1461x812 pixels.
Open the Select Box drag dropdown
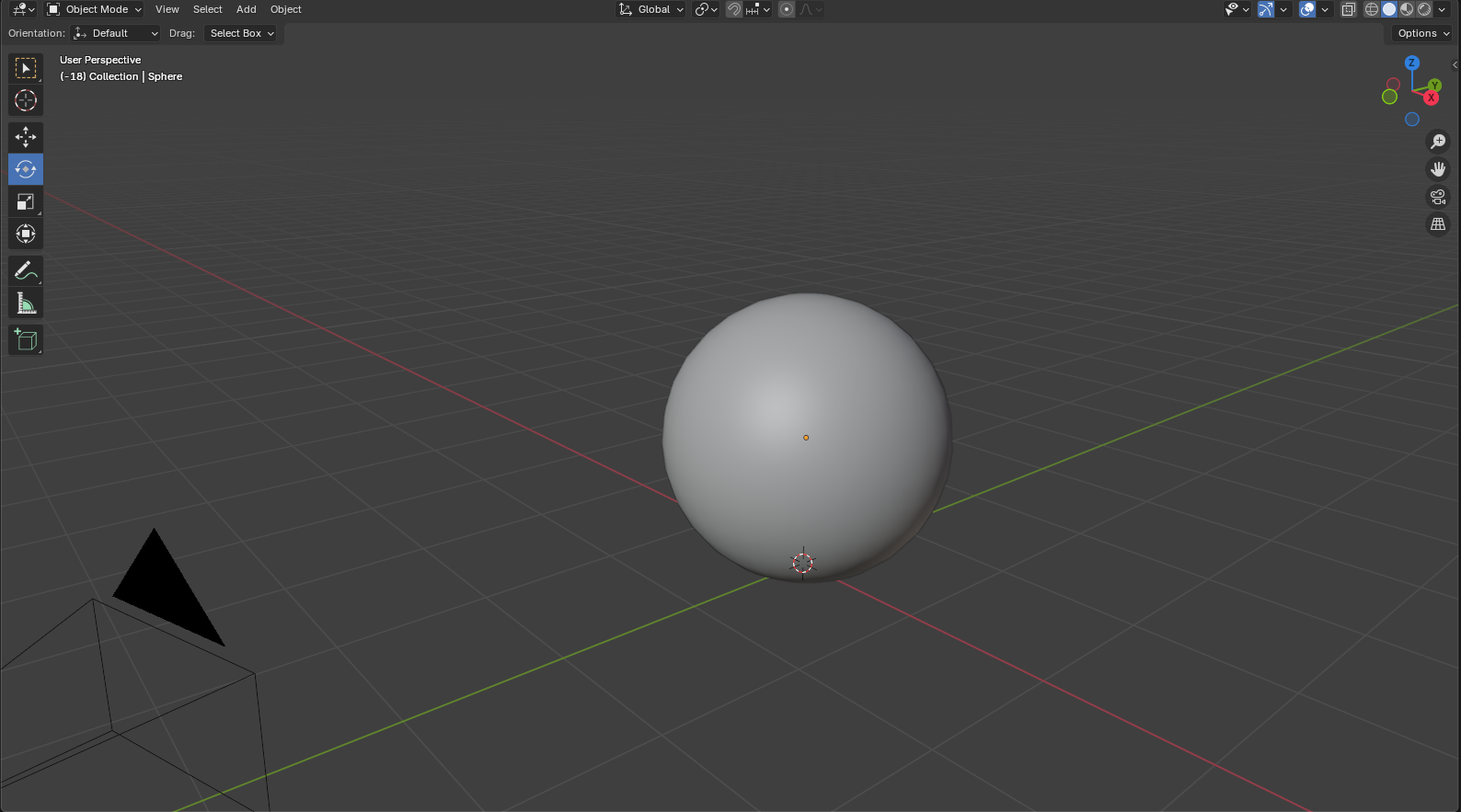pos(242,33)
